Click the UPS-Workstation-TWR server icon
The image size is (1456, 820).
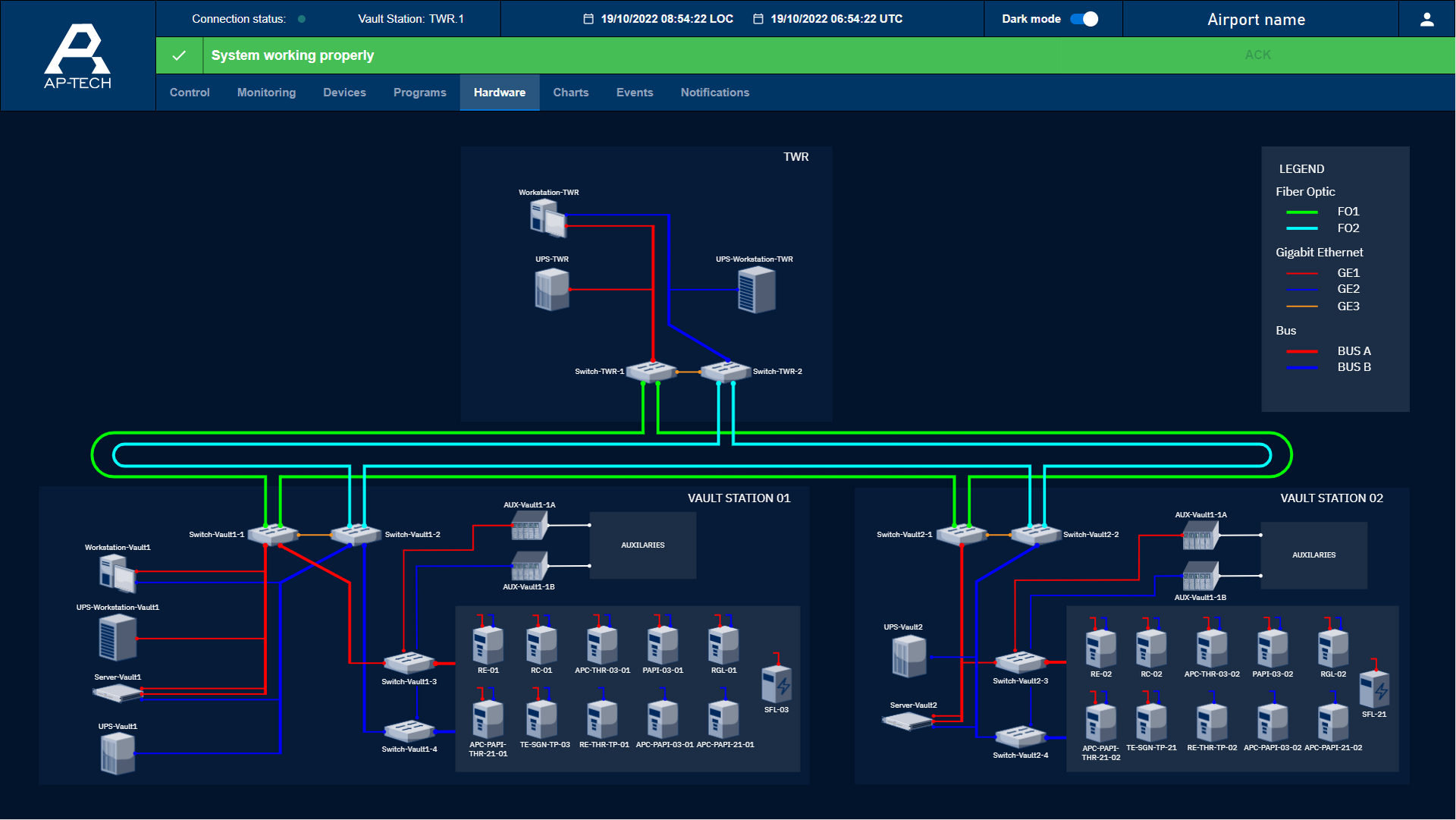tap(756, 291)
